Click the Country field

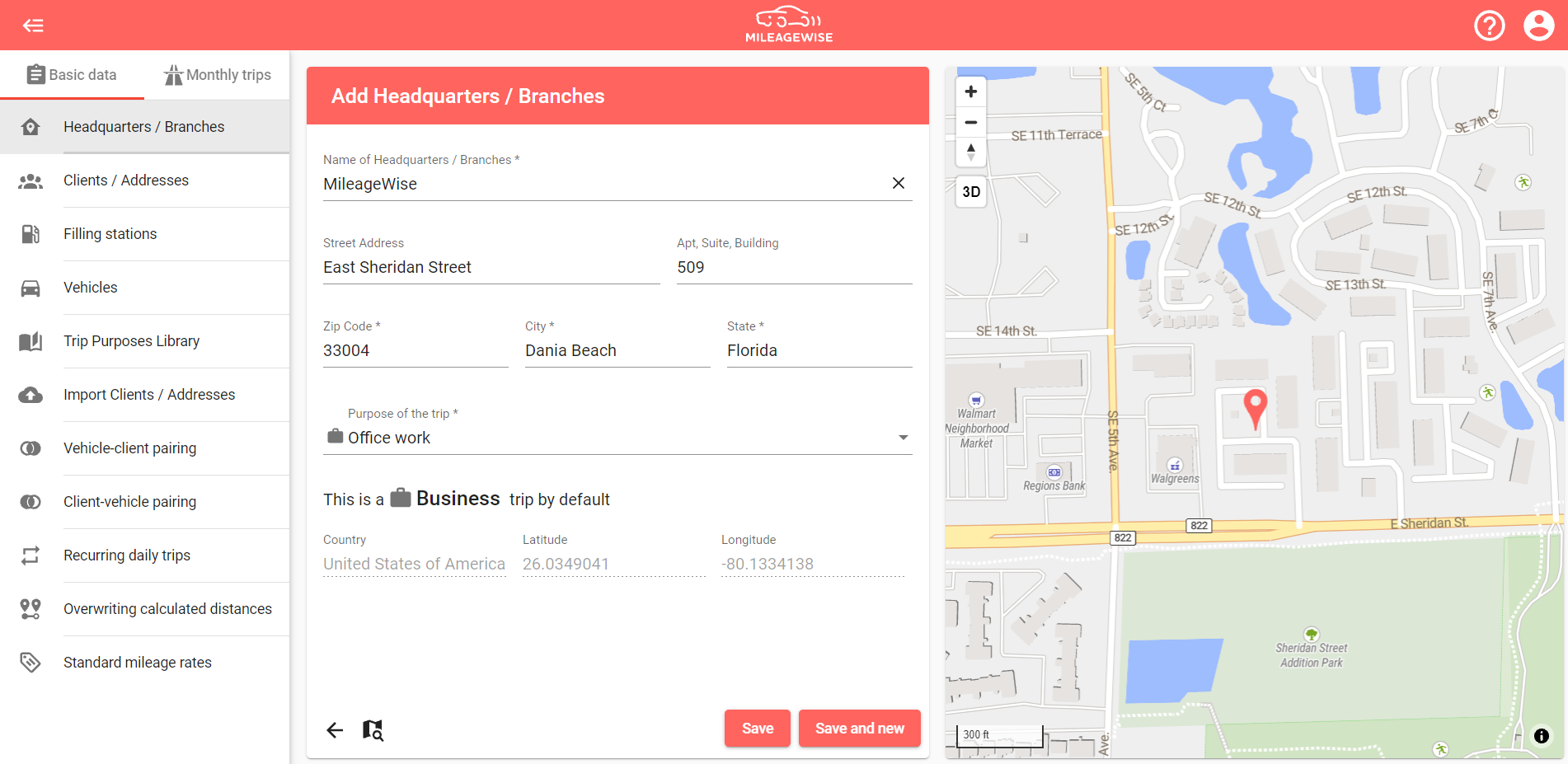tap(415, 564)
